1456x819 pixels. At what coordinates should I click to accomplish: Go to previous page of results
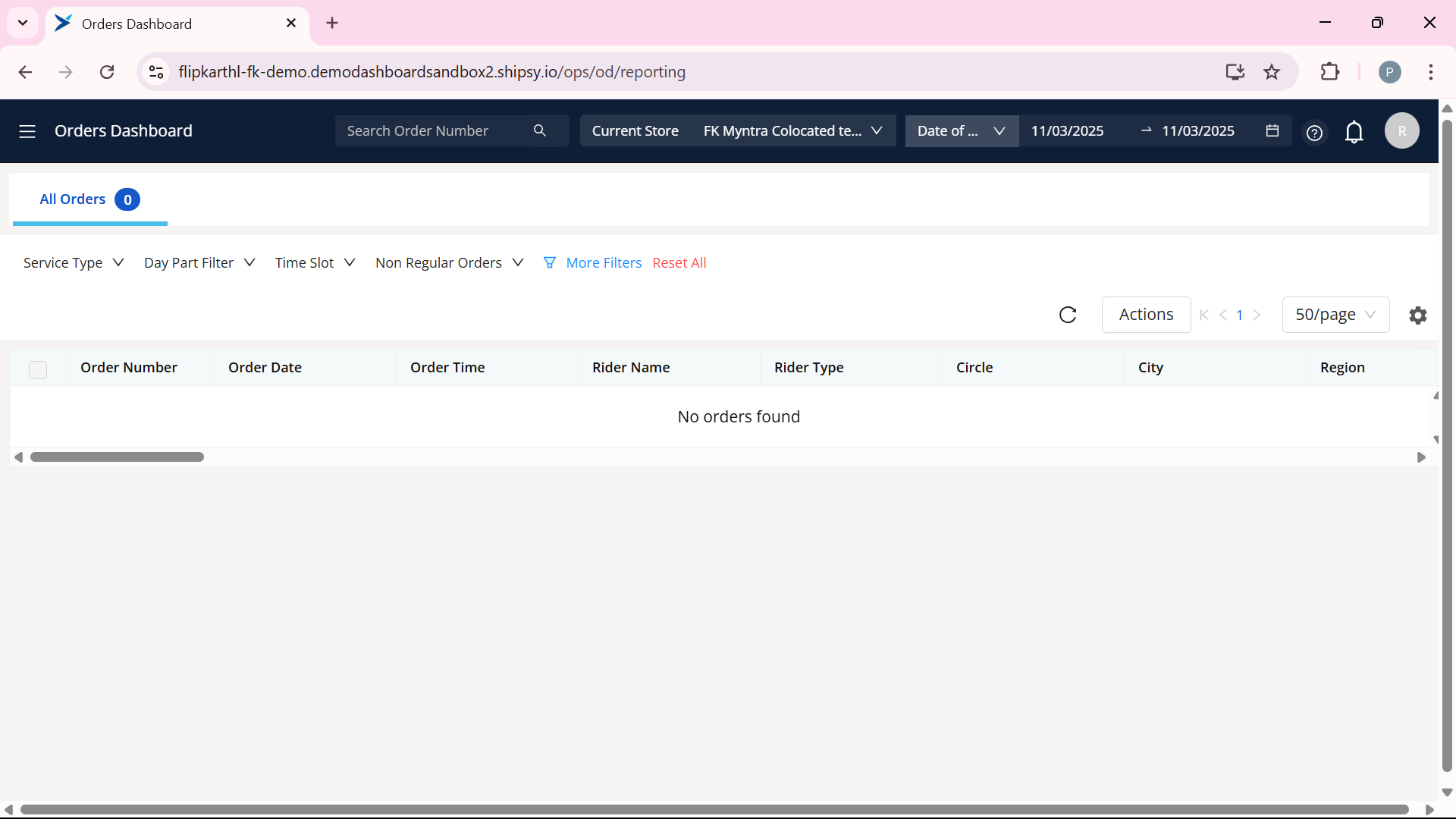(1223, 315)
